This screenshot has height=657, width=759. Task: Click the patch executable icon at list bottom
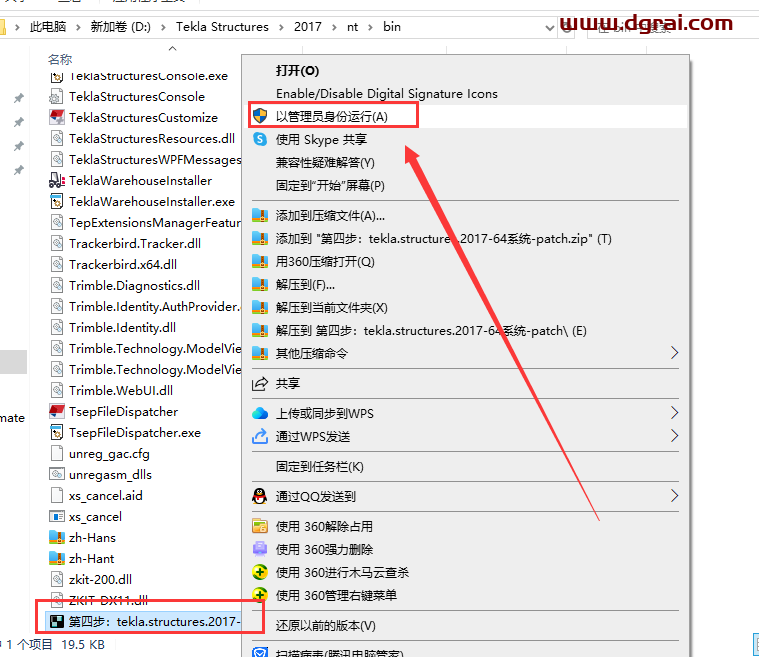pyautogui.click(x=57, y=622)
